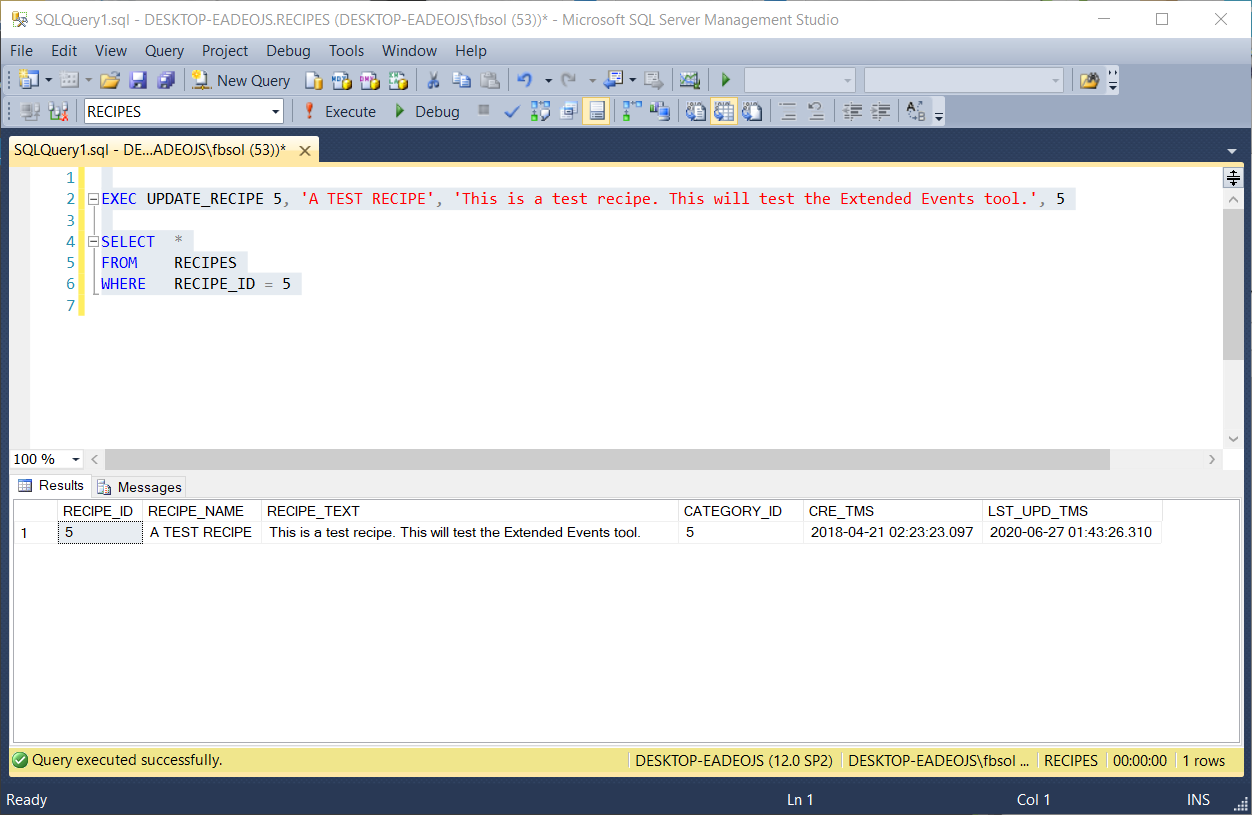Uncomment the selected lines

(815, 111)
